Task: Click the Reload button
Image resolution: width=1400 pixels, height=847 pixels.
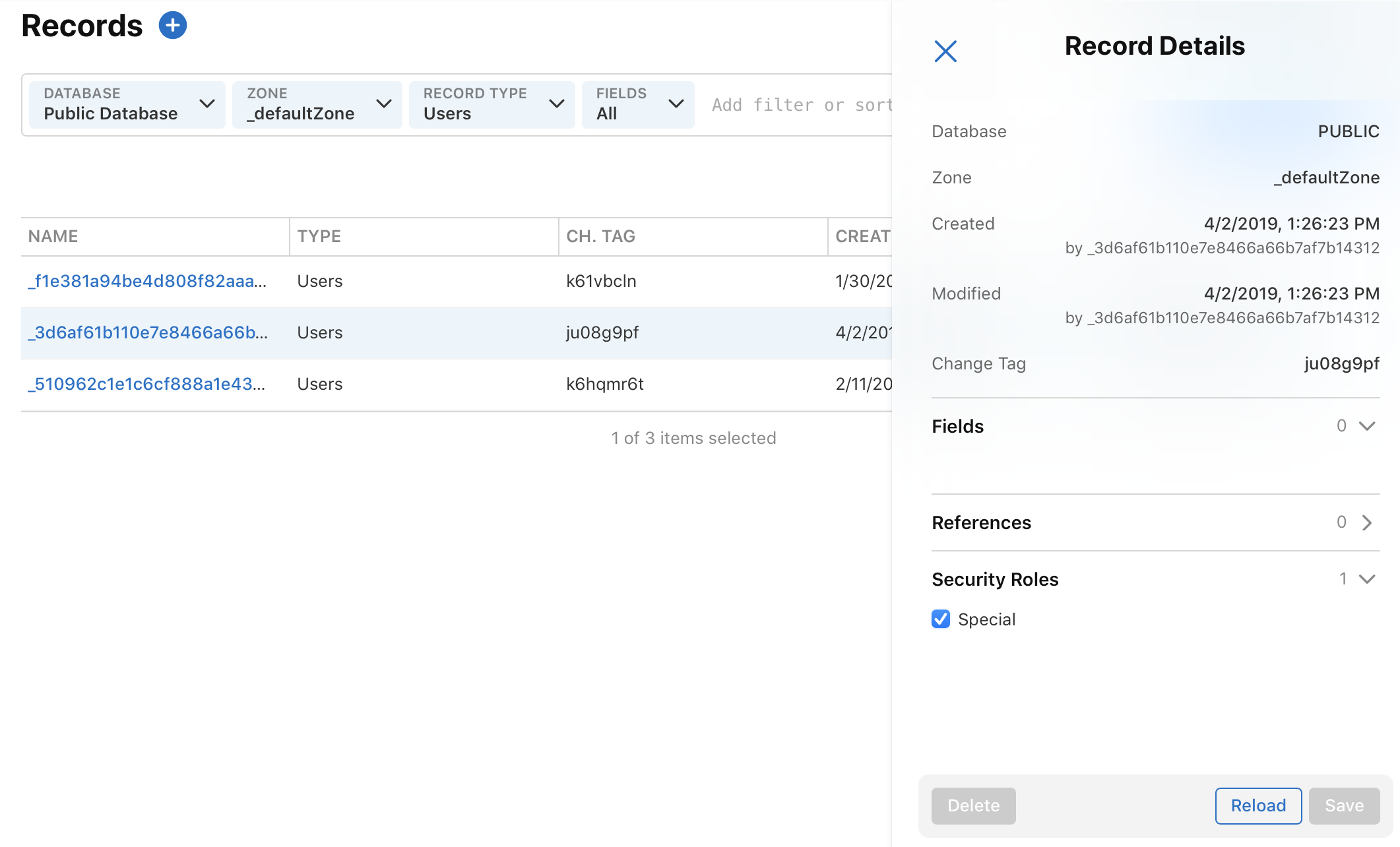Action: pyautogui.click(x=1258, y=805)
